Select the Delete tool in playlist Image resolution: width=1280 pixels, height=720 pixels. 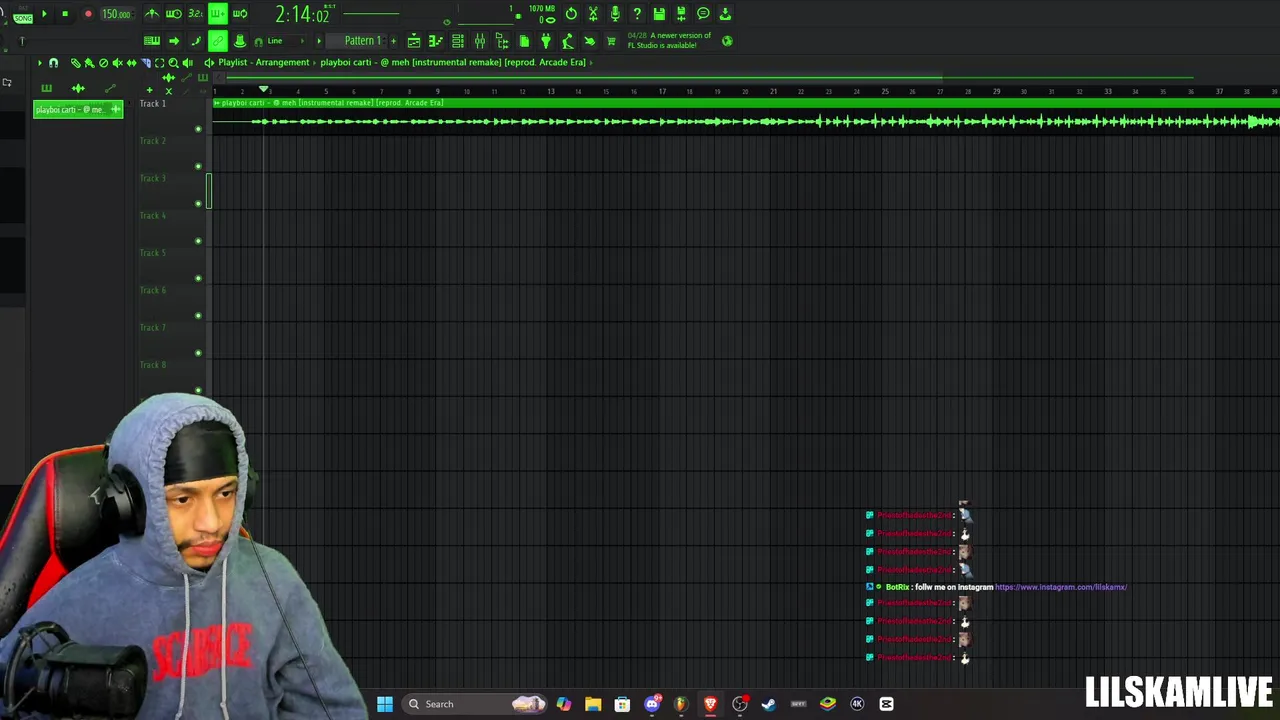pyautogui.click(x=103, y=63)
